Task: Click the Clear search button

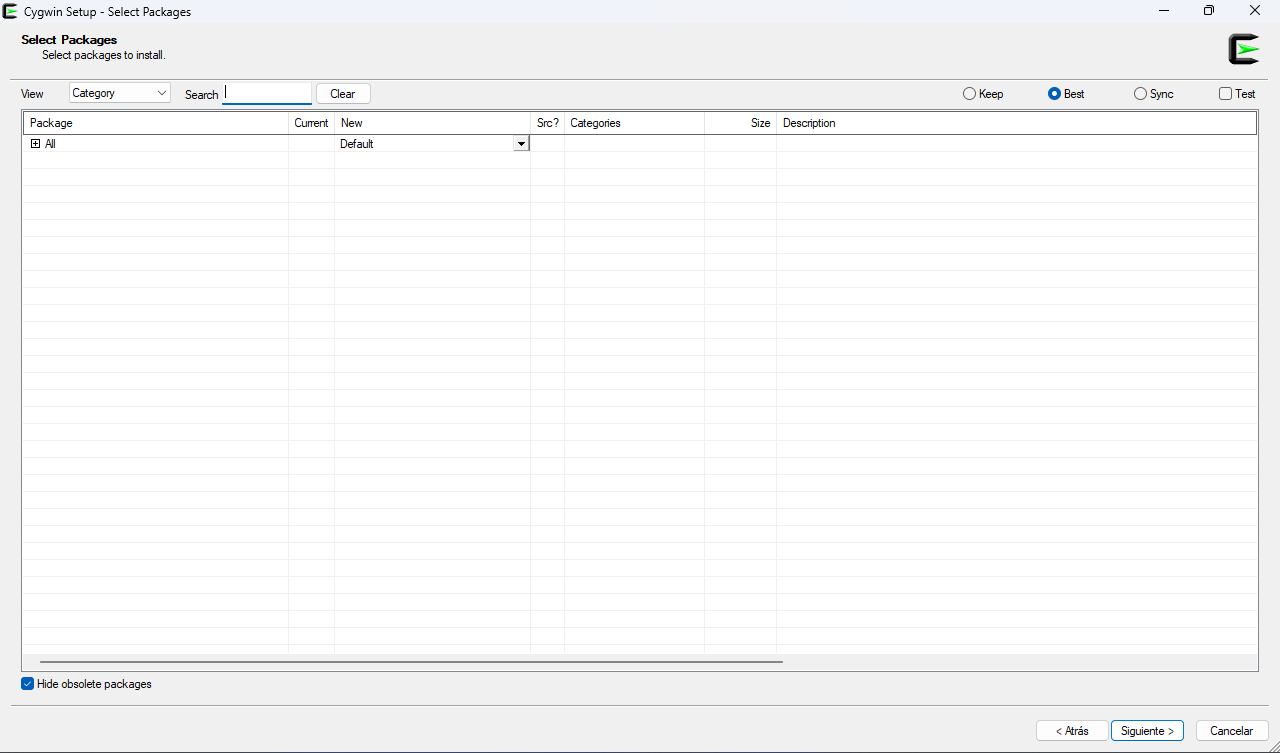Action: (343, 94)
